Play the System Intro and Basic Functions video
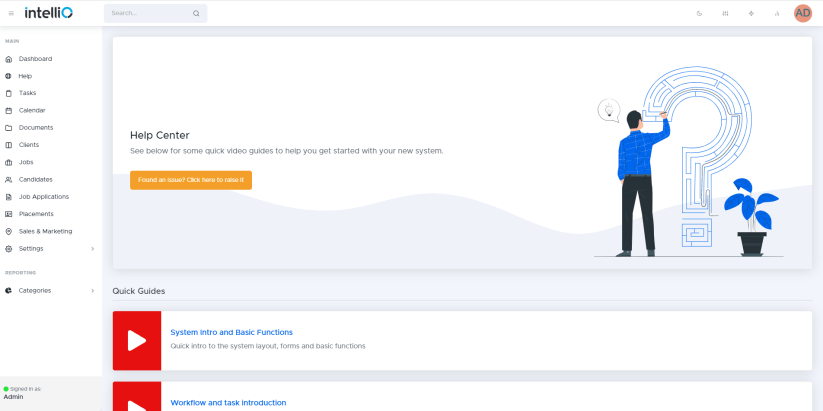This screenshot has width=823, height=411. coord(137,340)
